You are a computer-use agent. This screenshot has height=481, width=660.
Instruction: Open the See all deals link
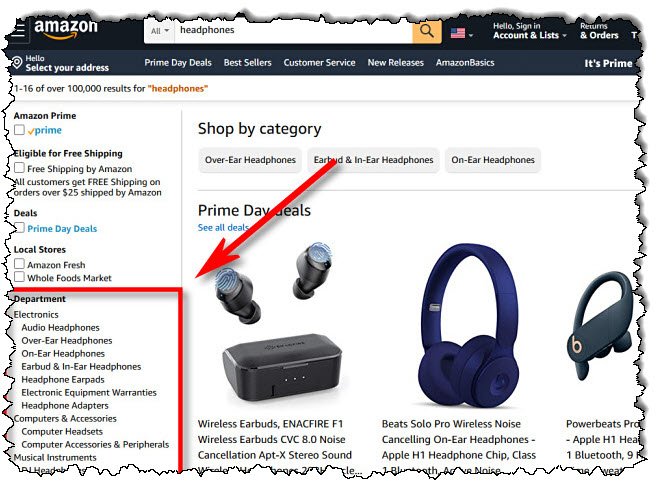pos(223,228)
